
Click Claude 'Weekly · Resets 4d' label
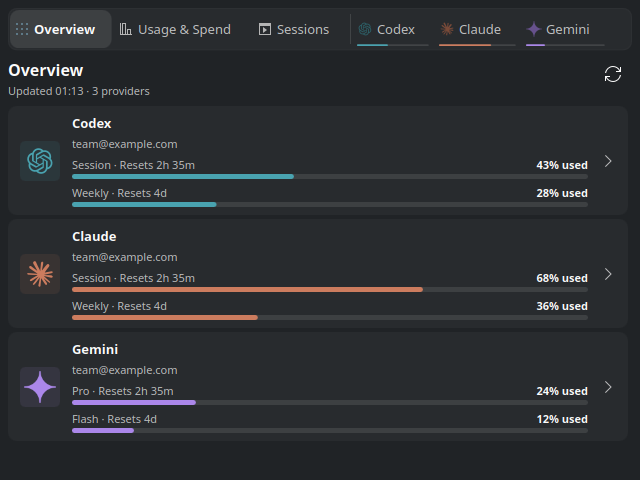(120, 307)
